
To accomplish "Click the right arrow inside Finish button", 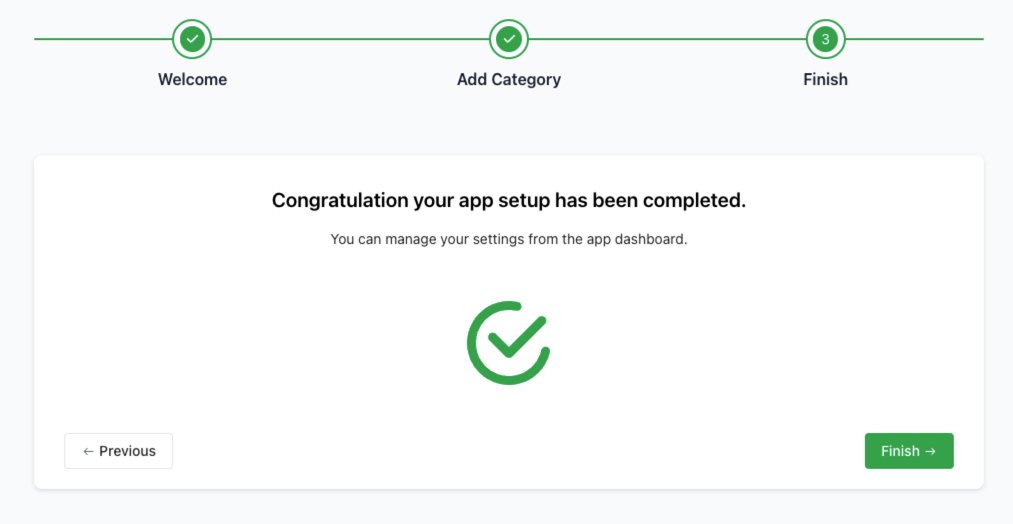I will pyautogui.click(x=931, y=451).
